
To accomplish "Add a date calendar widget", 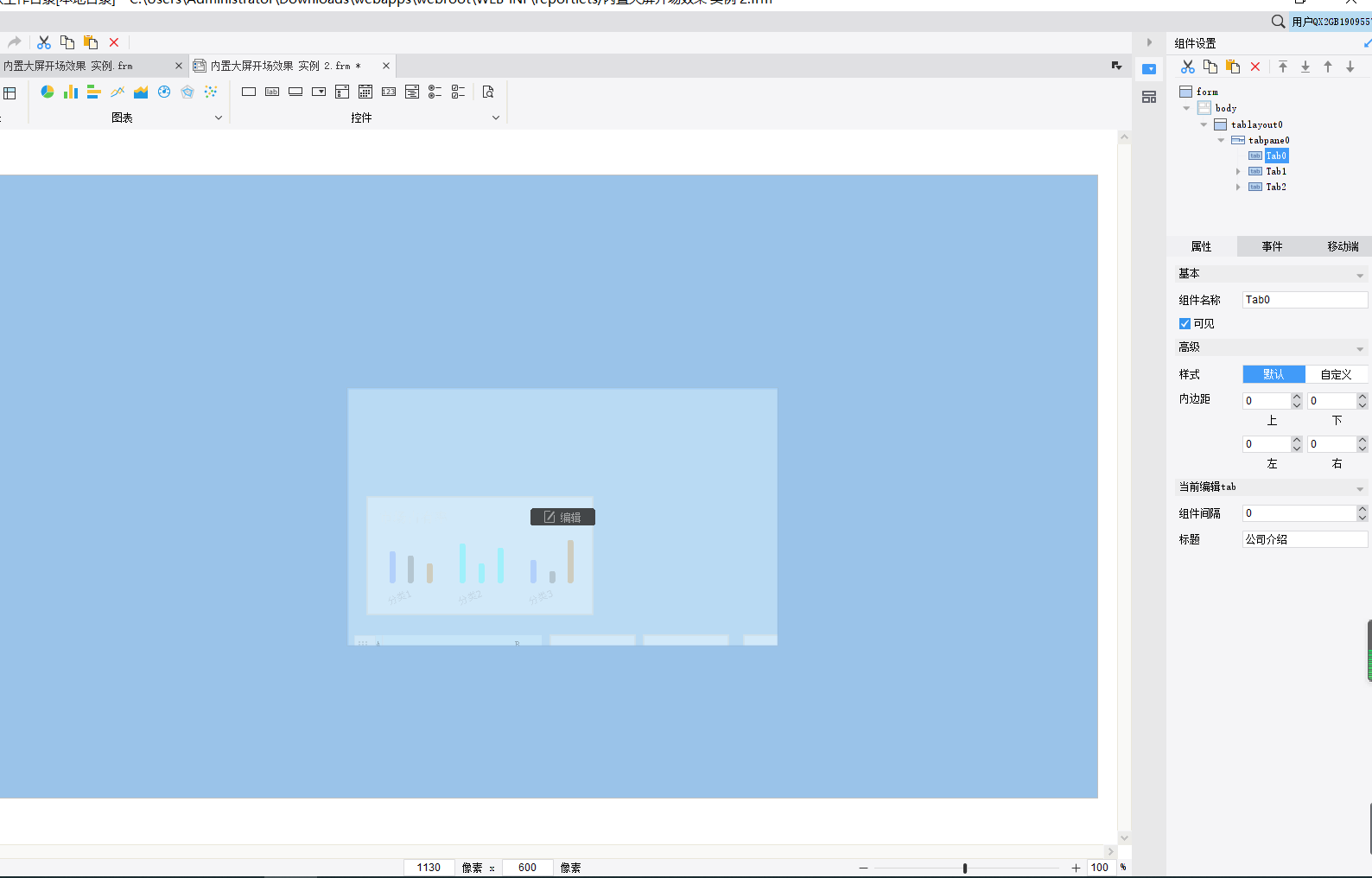I will coord(365,92).
